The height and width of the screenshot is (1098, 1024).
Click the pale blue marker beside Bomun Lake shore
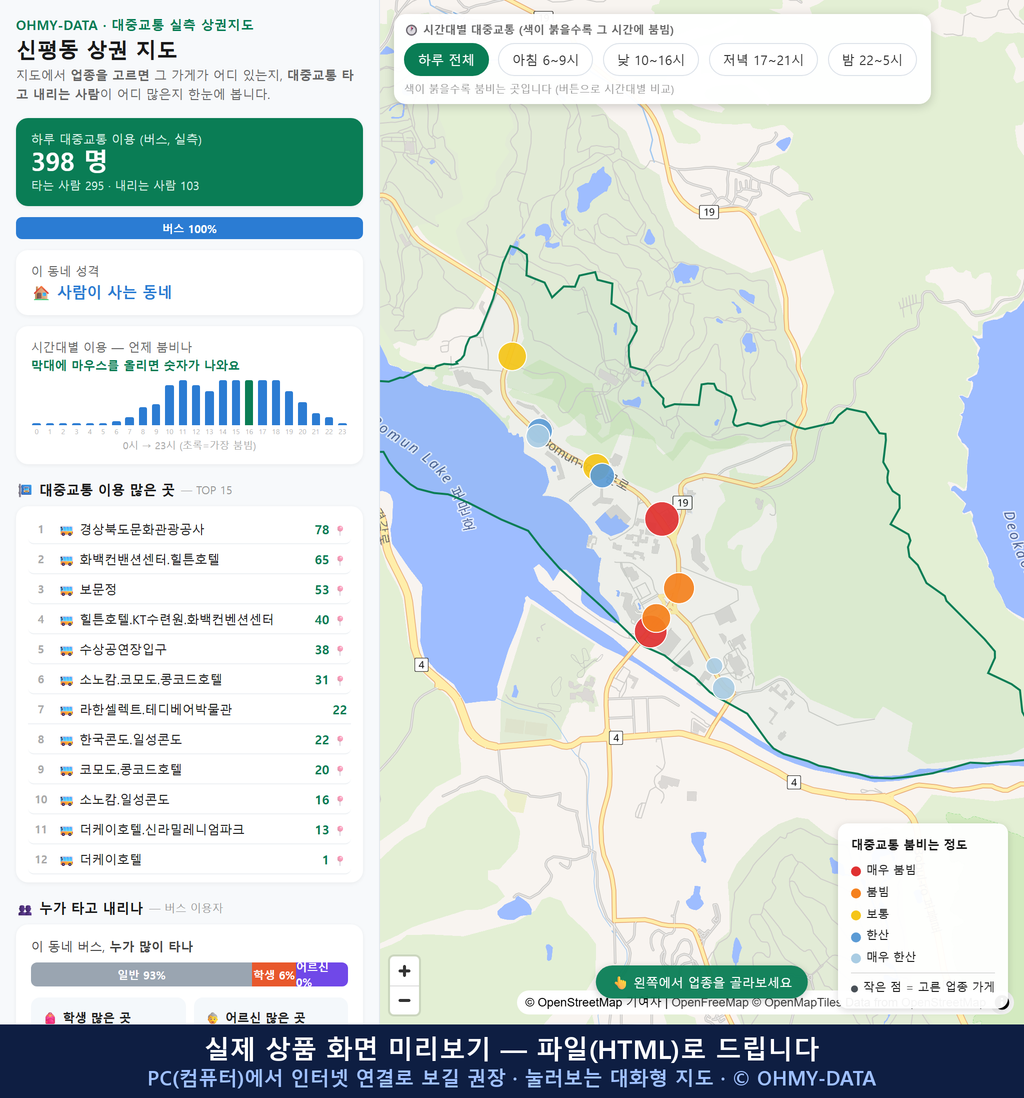coord(538,436)
